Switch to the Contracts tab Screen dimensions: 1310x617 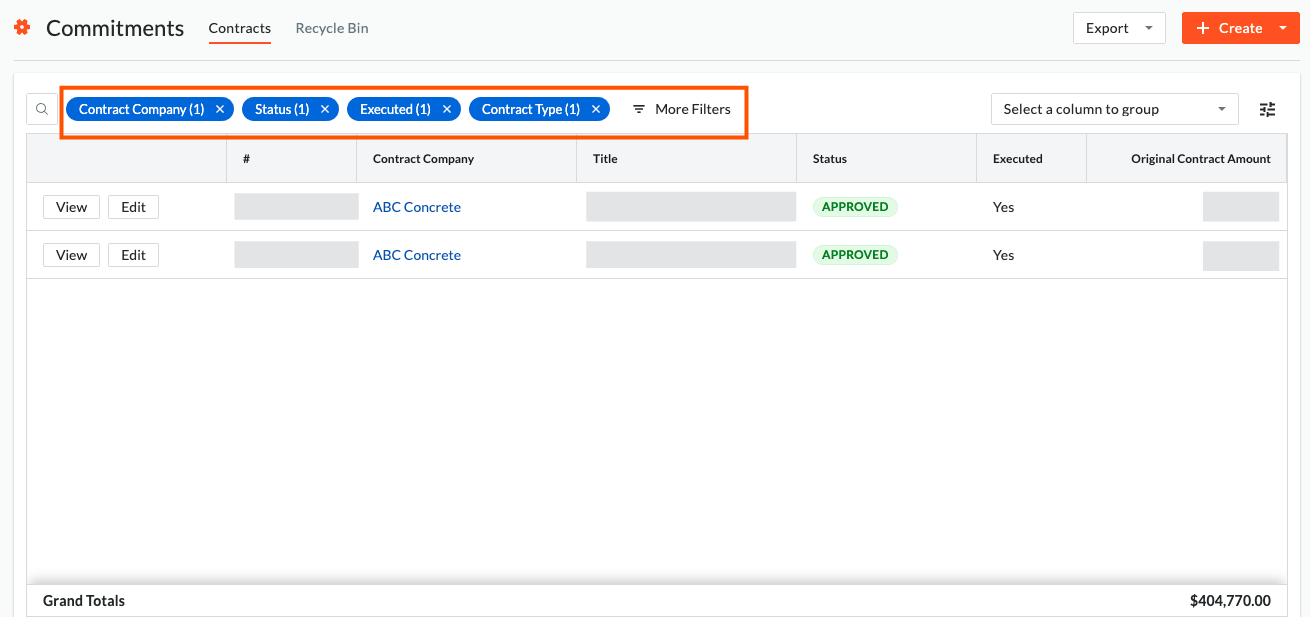[x=239, y=28]
